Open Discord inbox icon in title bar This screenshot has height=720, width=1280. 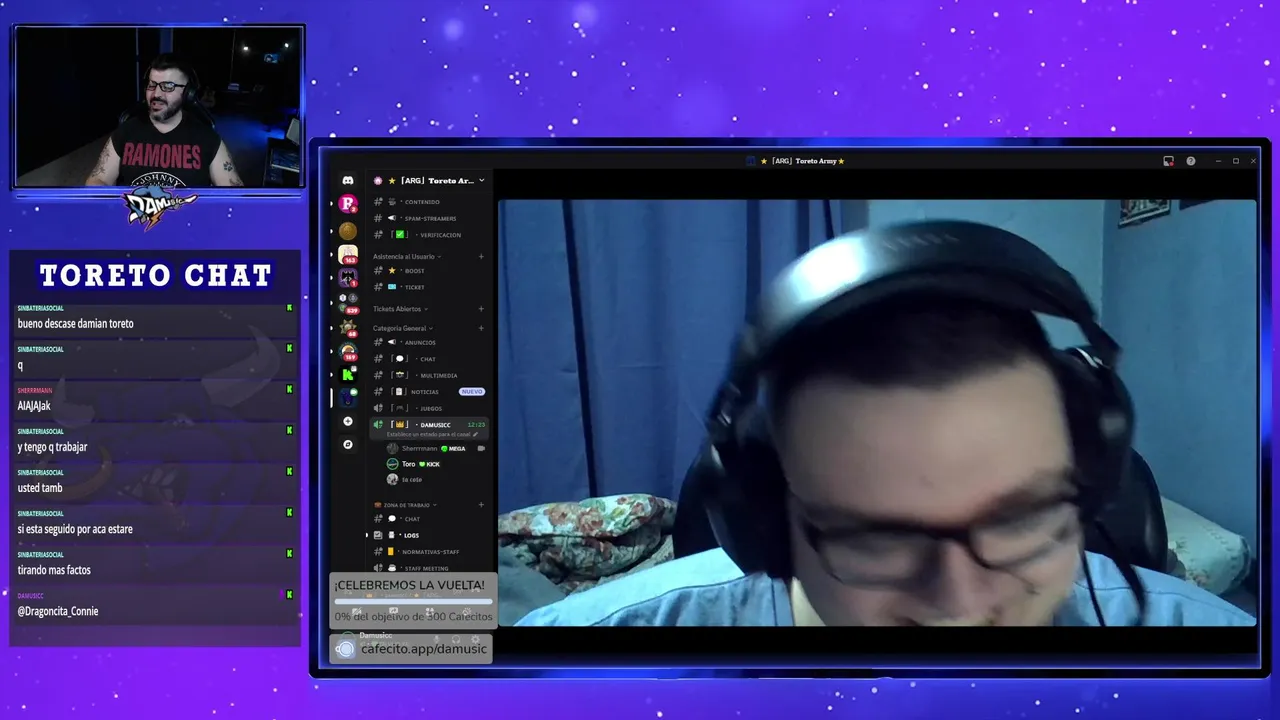[1168, 161]
